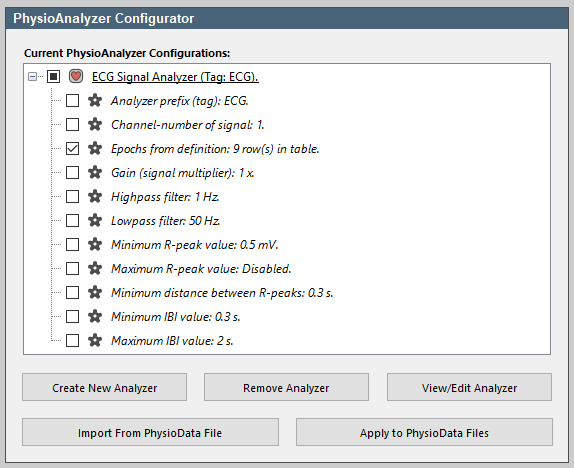Viewport: 574px width, 468px height.
Task: Click the gear icon beside Analyzer prefix
Action: [95, 100]
